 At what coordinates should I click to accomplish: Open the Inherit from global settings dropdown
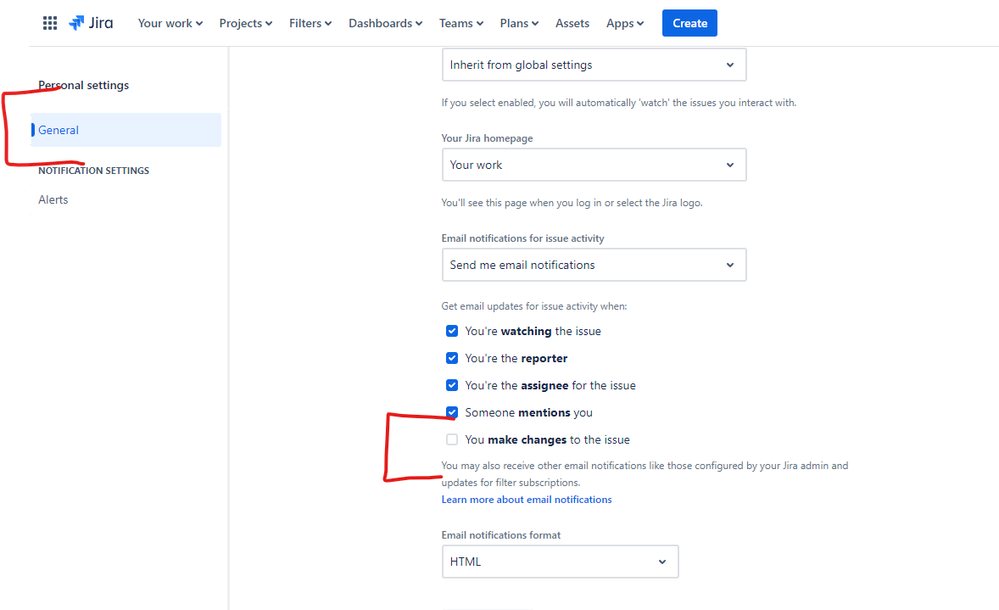594,64
